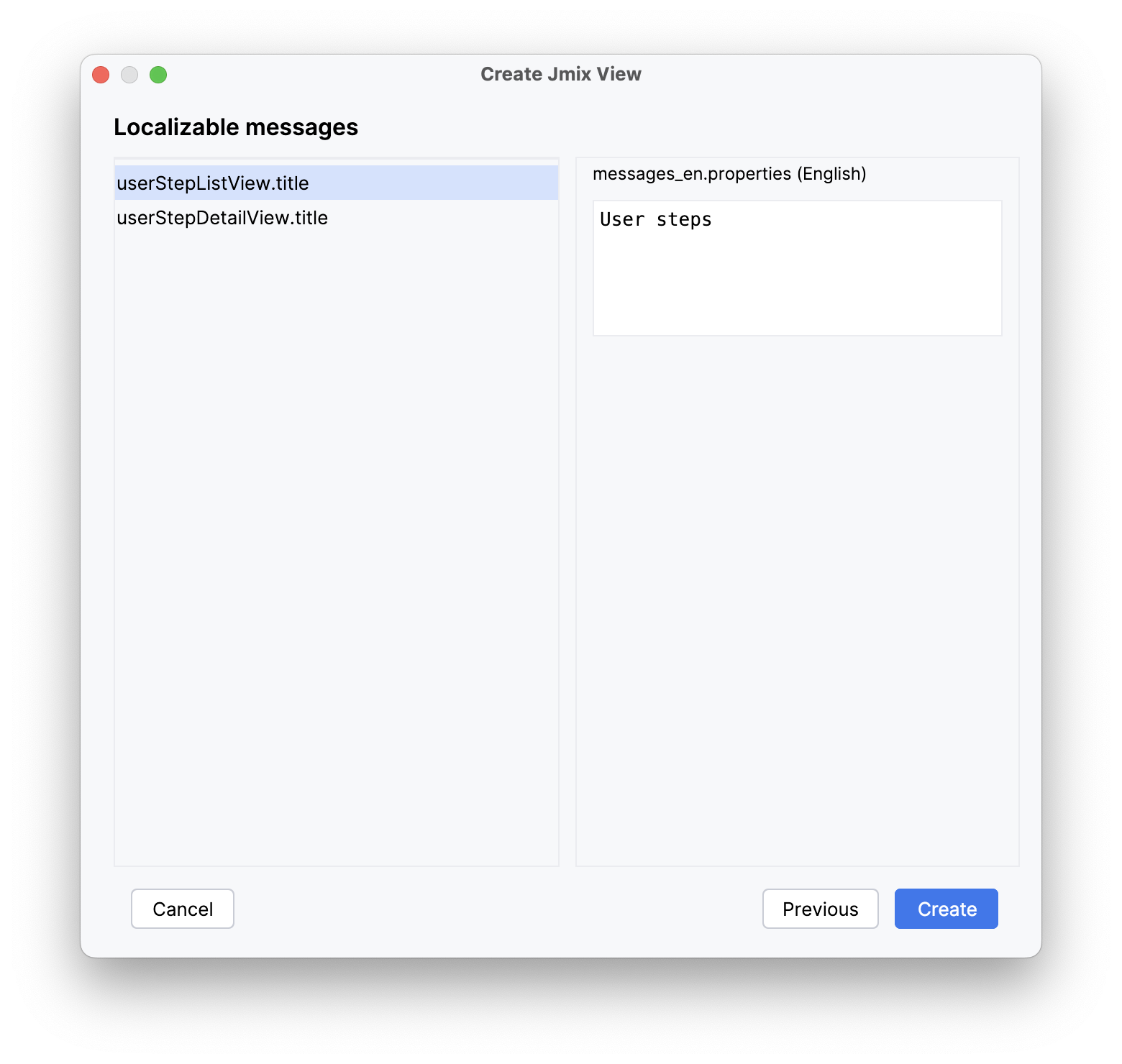Click the Localizable messages heading
This screenshot has height=1064, width=1122.
tap(236, 127)
